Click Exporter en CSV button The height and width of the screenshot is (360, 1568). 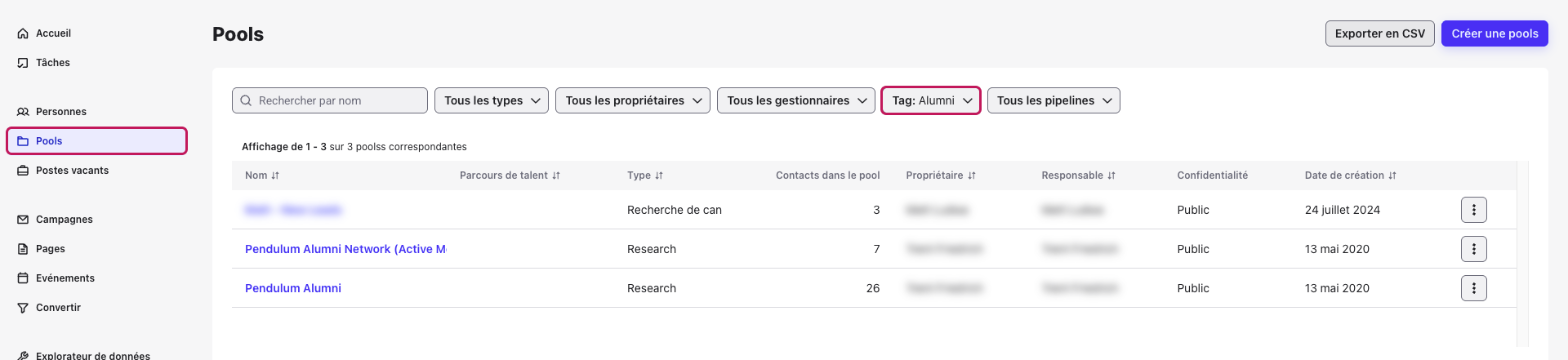pos(1379,33)
